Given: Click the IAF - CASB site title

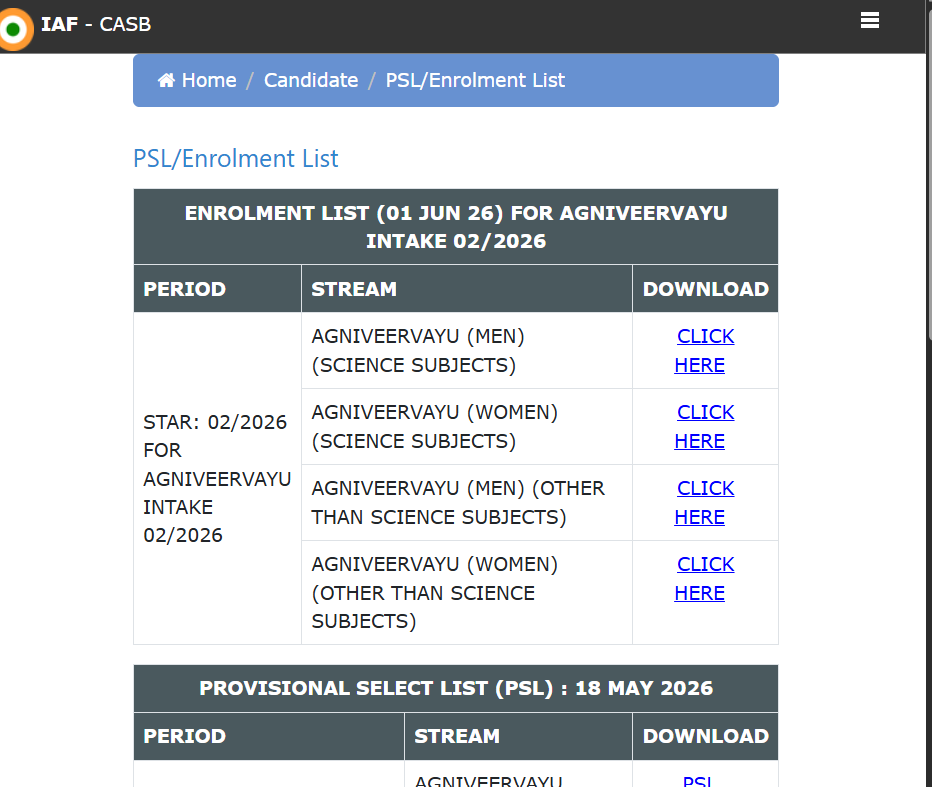Looking at the screenshot, I should click(96, 24).
